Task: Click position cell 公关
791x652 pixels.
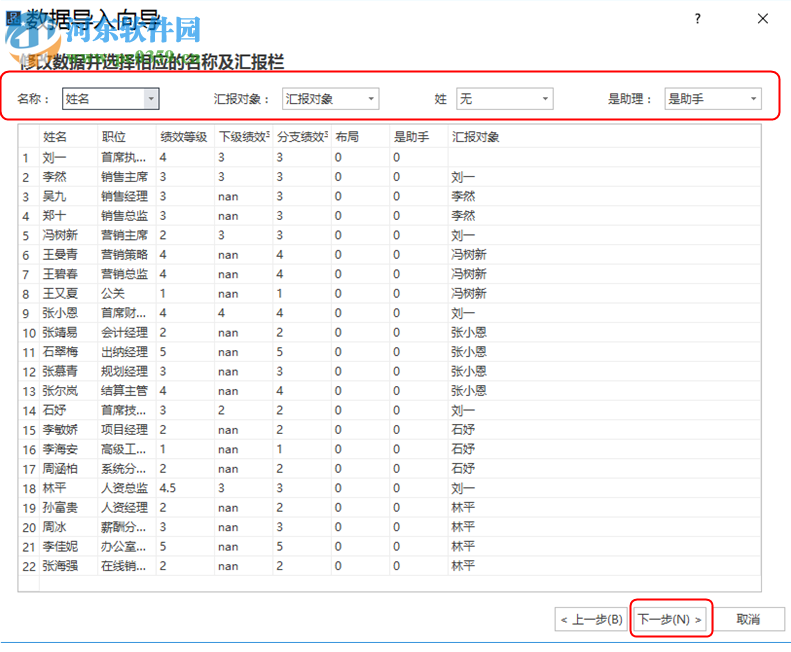Action: point(127,294)
